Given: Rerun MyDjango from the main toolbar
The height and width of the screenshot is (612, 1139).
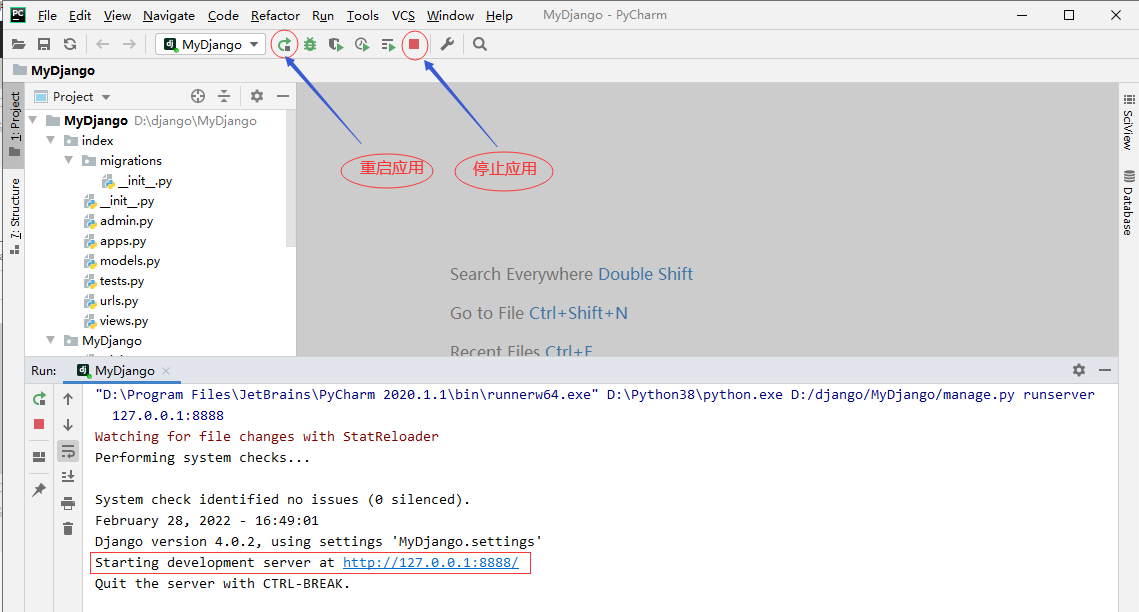Looking at the screenshot, I should coord(285,44).
